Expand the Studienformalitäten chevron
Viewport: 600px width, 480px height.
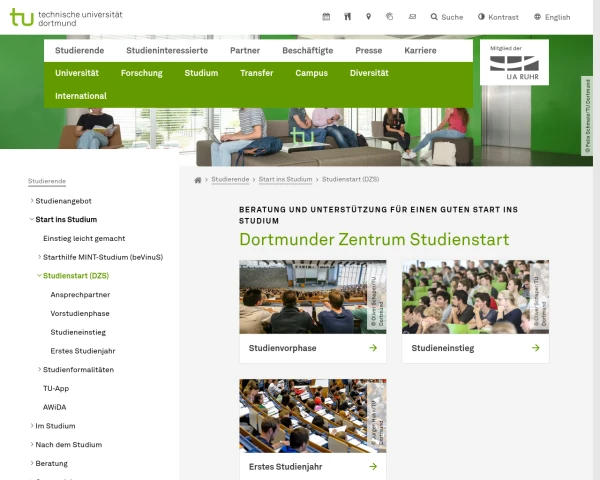coord(39,369)
